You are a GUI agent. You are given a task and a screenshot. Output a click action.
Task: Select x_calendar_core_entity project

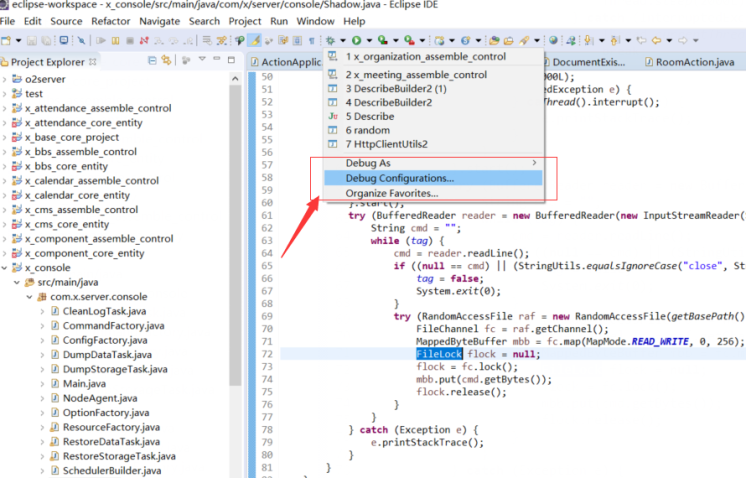click(77, 195)
